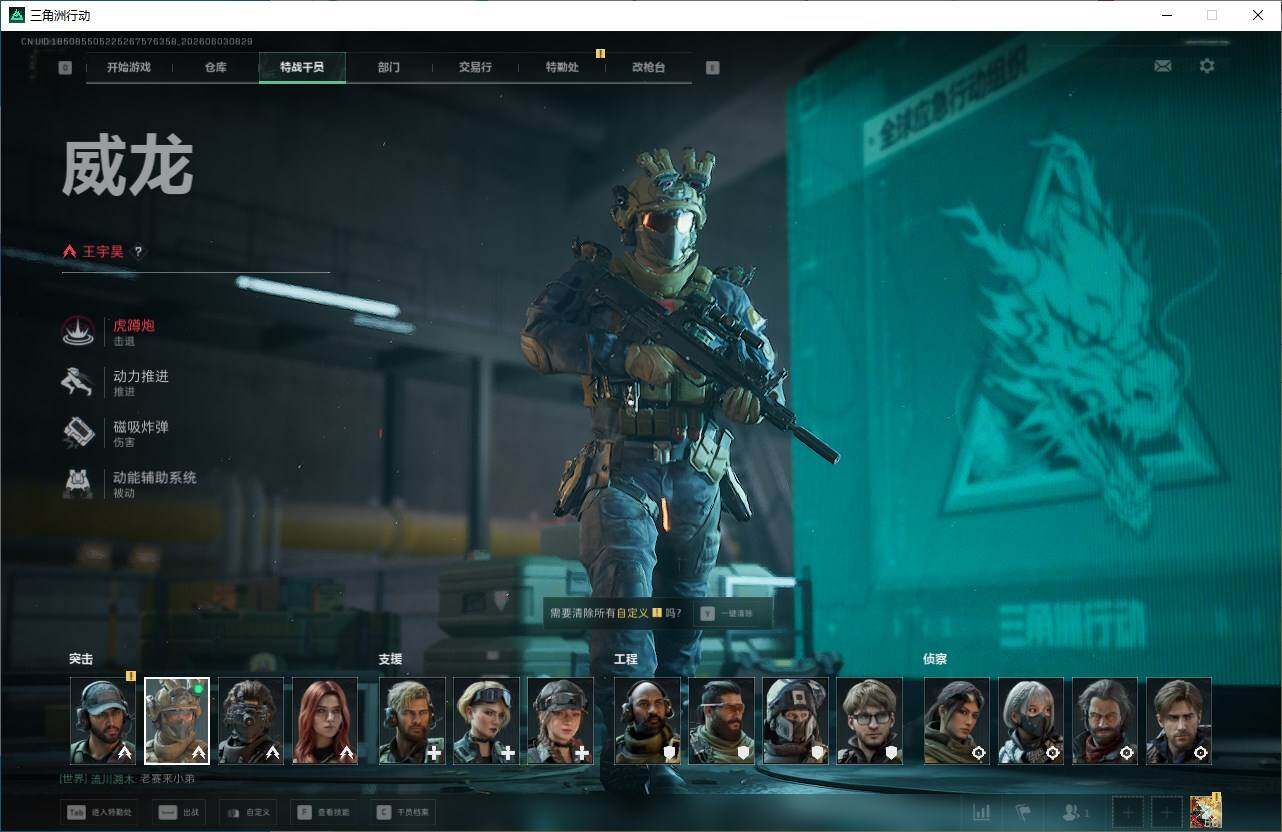The width and height of the screenshot is (1282, 832).
Task: Click the ? help icon beside 王宇昊
Action: pyautogui.click(x=138, y=252)
